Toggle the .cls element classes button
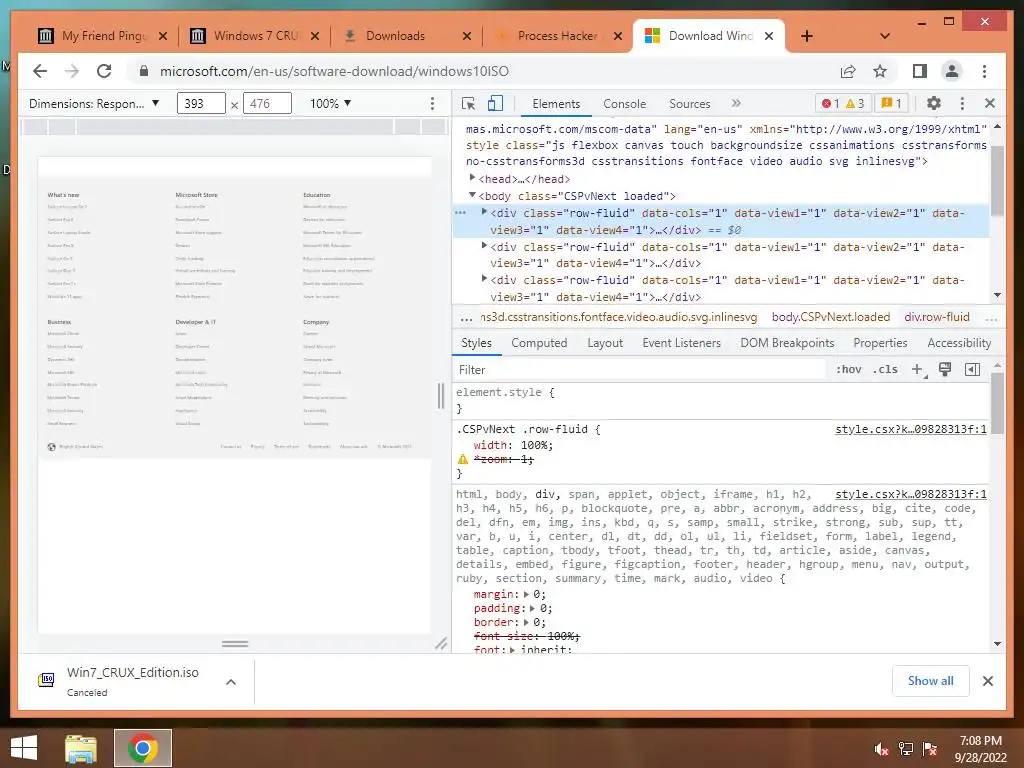1024x768 pixels. pyautogui.click(x=886, y=370)
